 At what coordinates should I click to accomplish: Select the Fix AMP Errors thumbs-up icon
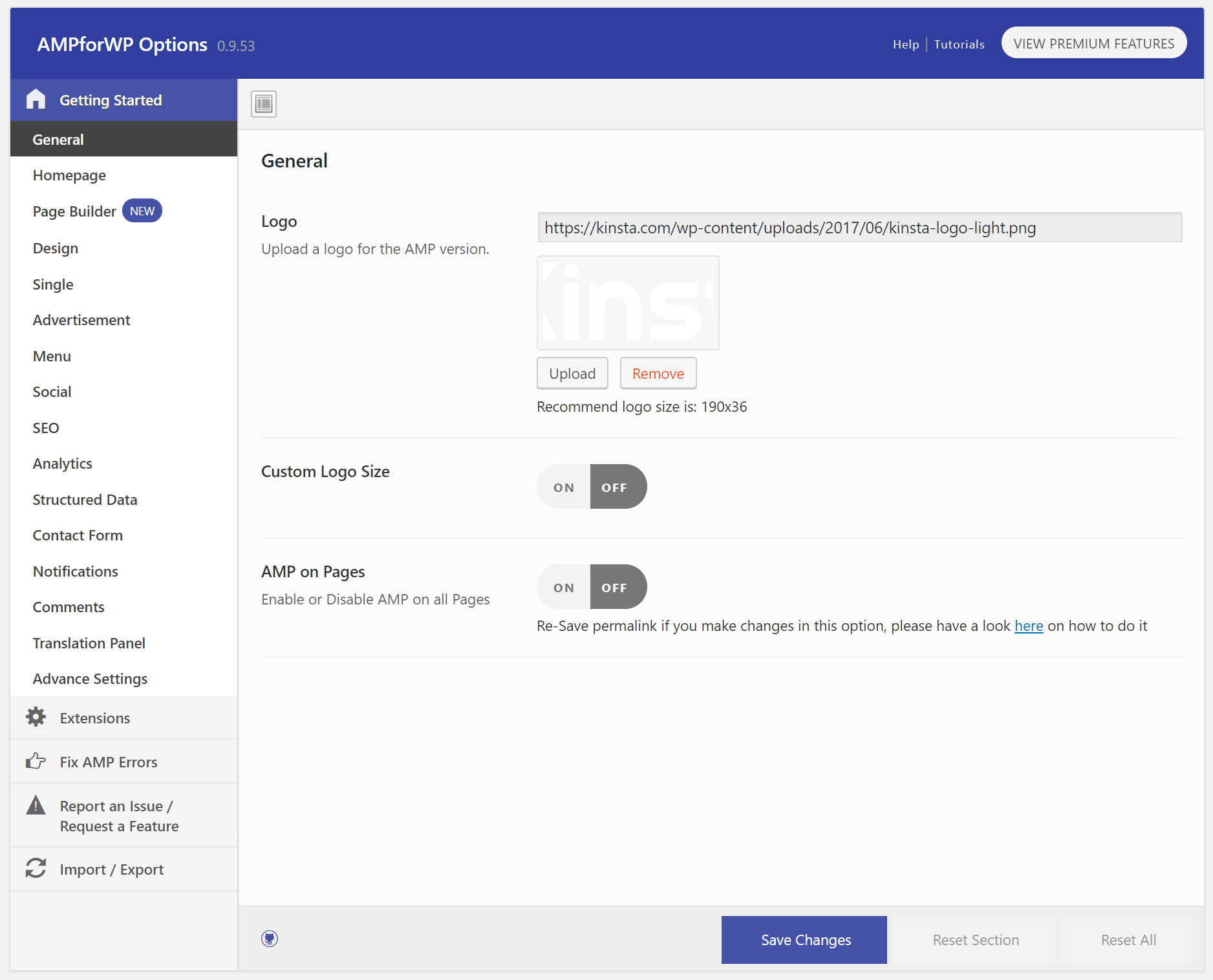point(36,761)
